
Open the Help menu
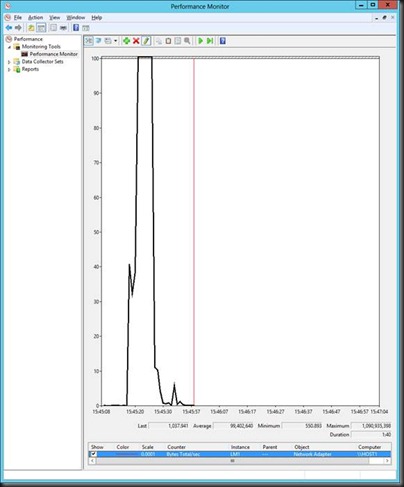coord(97,17)
